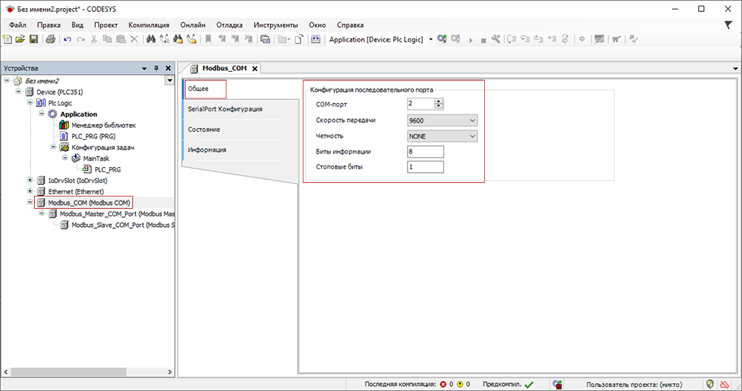Image resolution: width=742 pixels, height=391 pixels.
Task: Open the Application [Device: Plc Logic] dropdown arrow
Action: (431, 39)
